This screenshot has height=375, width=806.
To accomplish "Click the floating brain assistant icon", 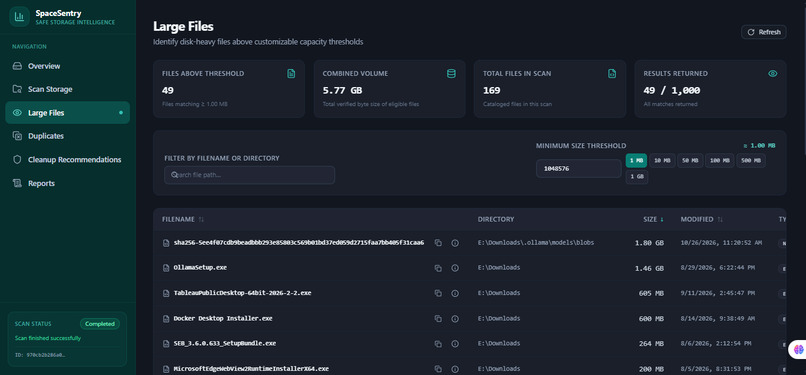I will (x=798, y=349).
